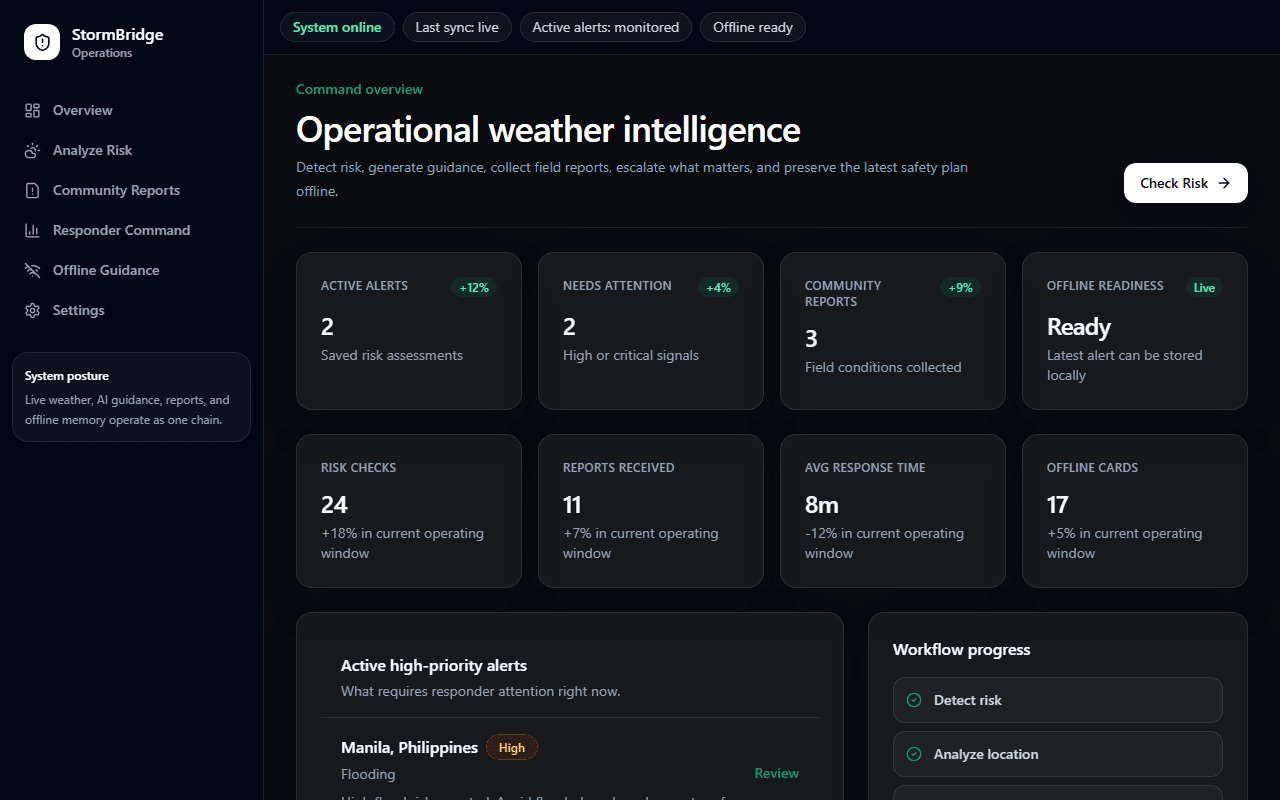Click the Reports Received 11 card
Image resolution: width=1280 pixels, height=800 pixels.
[651, 511]
